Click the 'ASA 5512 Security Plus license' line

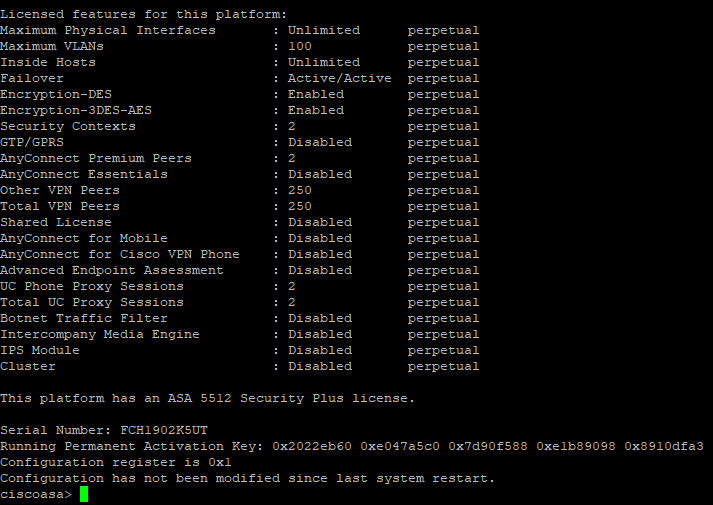(x=206, y=398)
